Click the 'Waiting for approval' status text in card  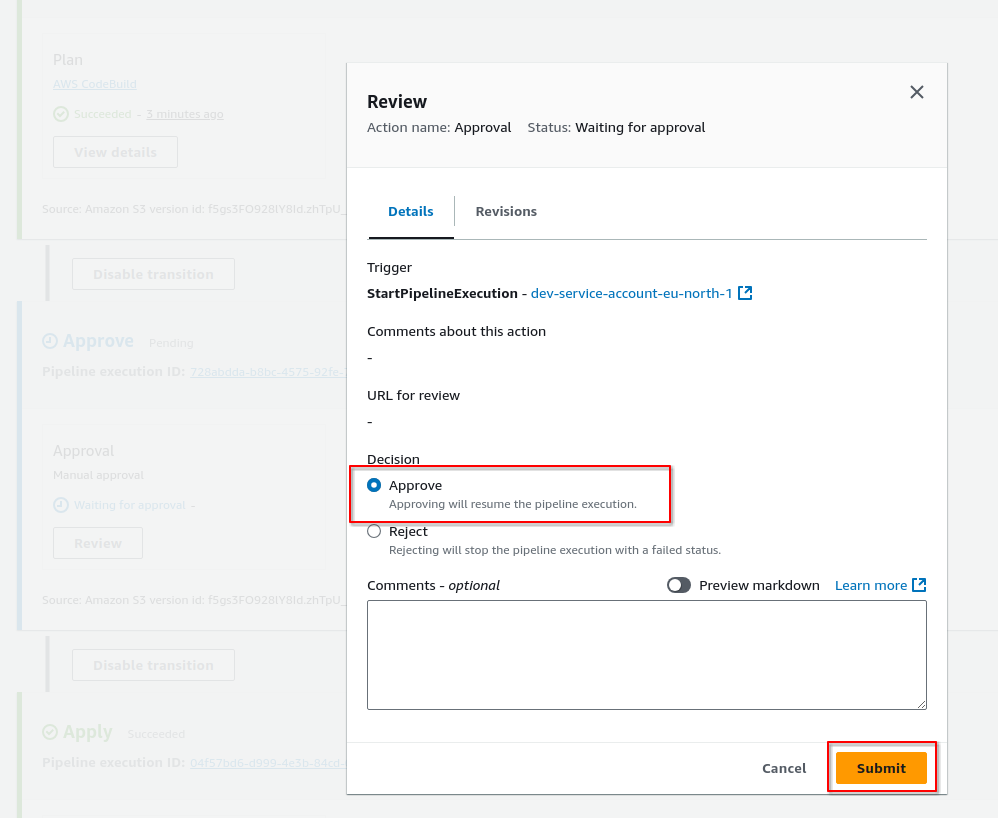[x=130, y=505]
